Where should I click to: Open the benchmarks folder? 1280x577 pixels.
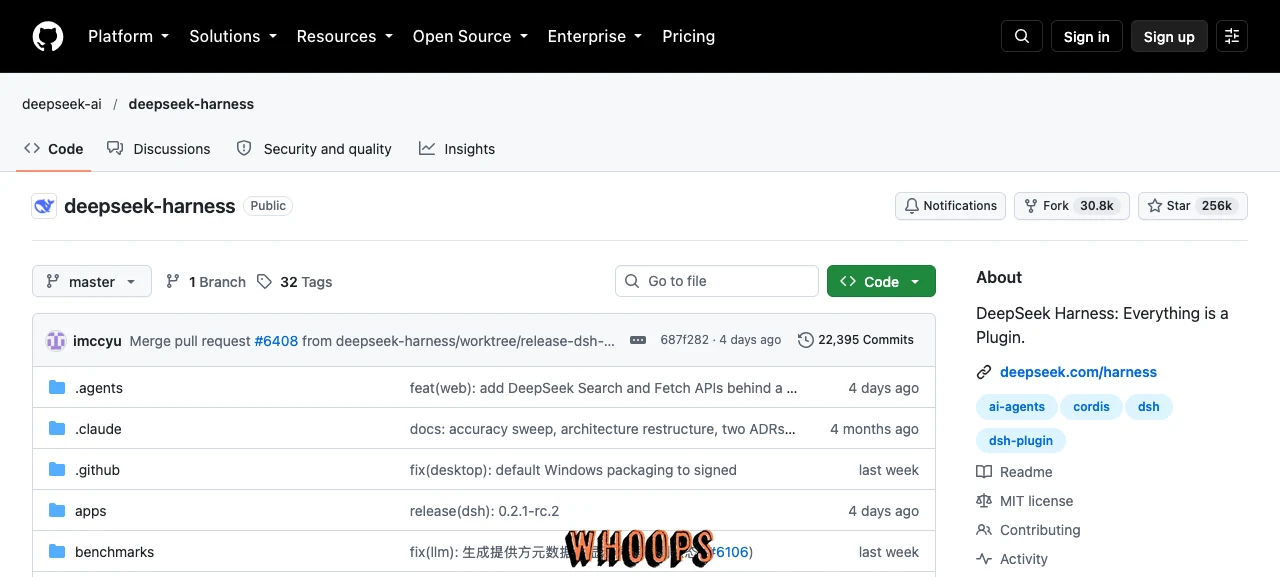(x=115, y=552)
